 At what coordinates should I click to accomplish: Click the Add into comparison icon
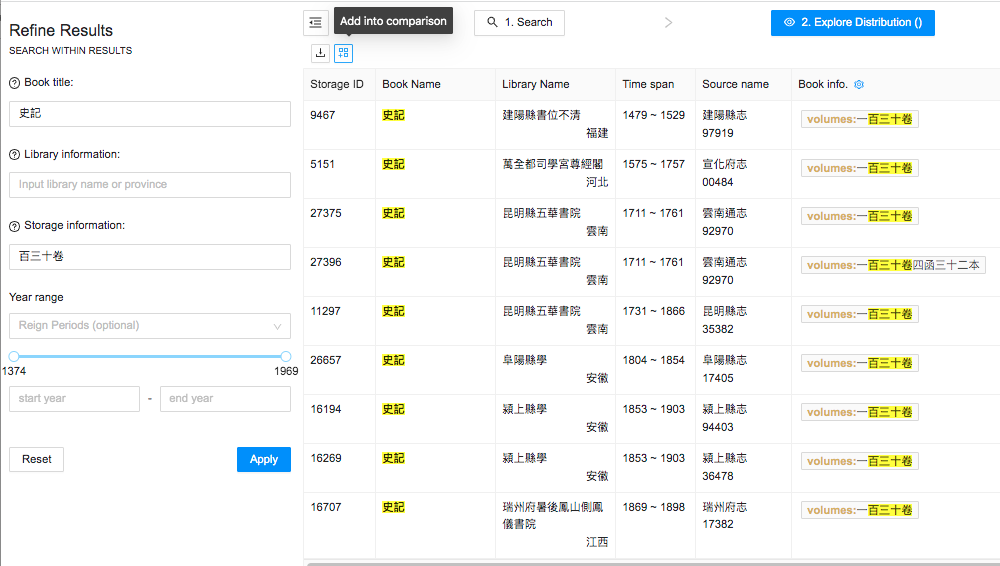(343, 53)
